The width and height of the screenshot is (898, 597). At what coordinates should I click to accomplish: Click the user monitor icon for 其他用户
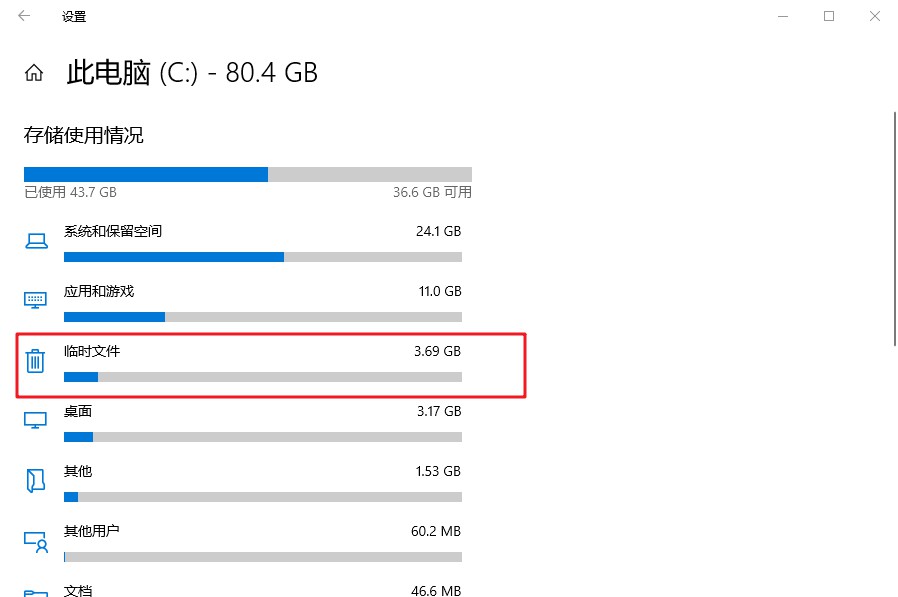pos(36,541)
